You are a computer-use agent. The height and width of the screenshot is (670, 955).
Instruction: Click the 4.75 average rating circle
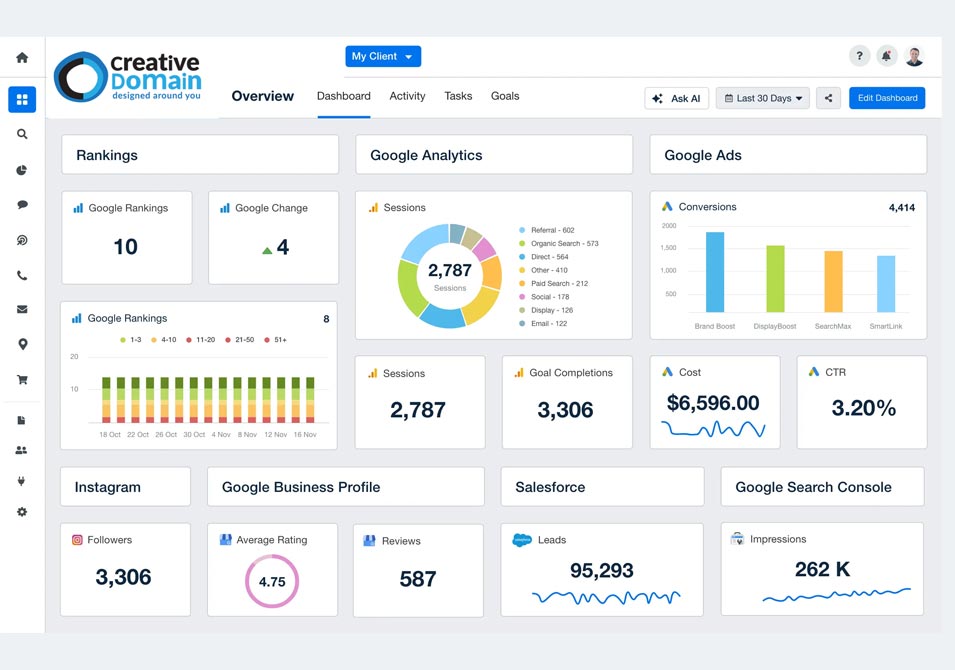click(272, 581)
